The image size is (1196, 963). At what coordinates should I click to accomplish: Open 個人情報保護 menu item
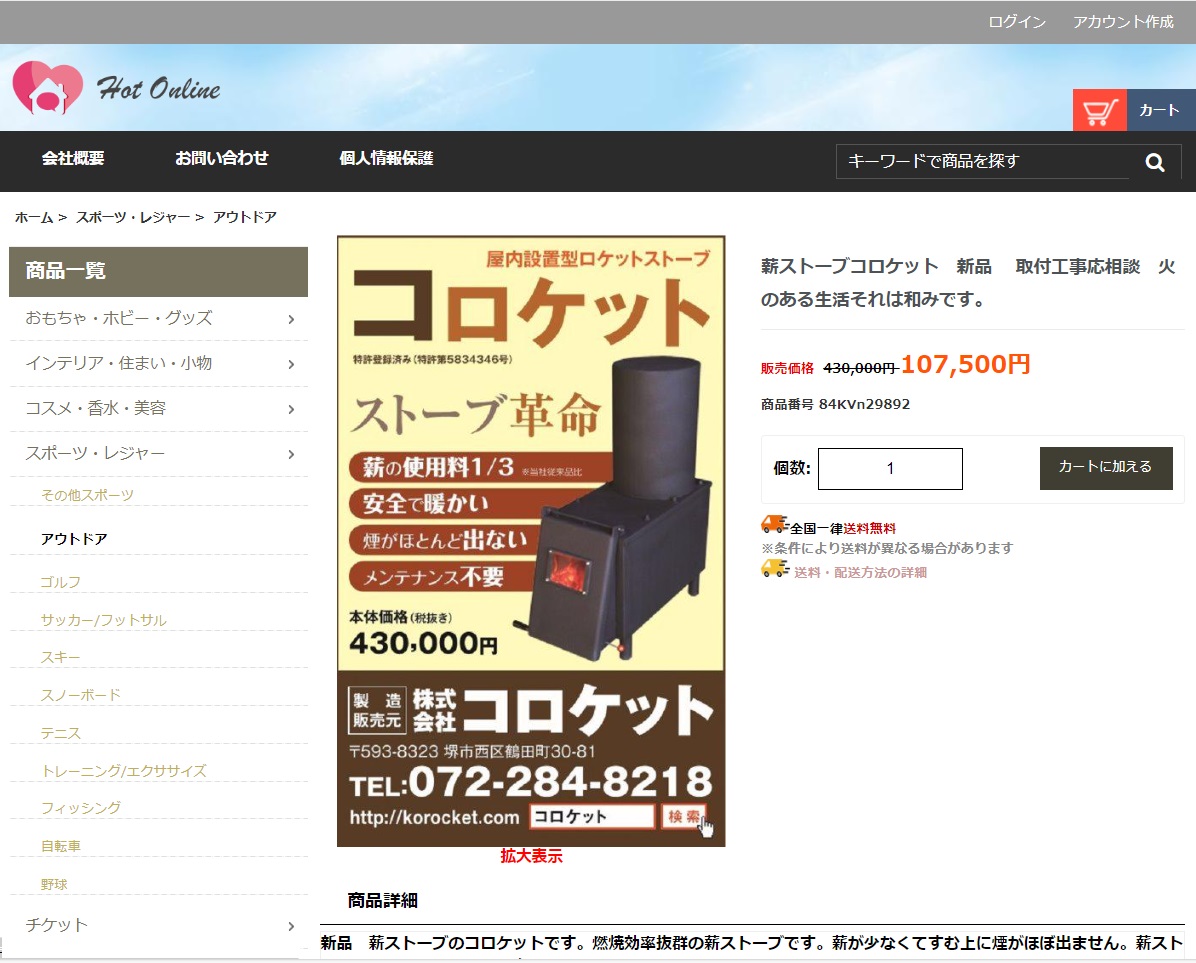point(386,158)
